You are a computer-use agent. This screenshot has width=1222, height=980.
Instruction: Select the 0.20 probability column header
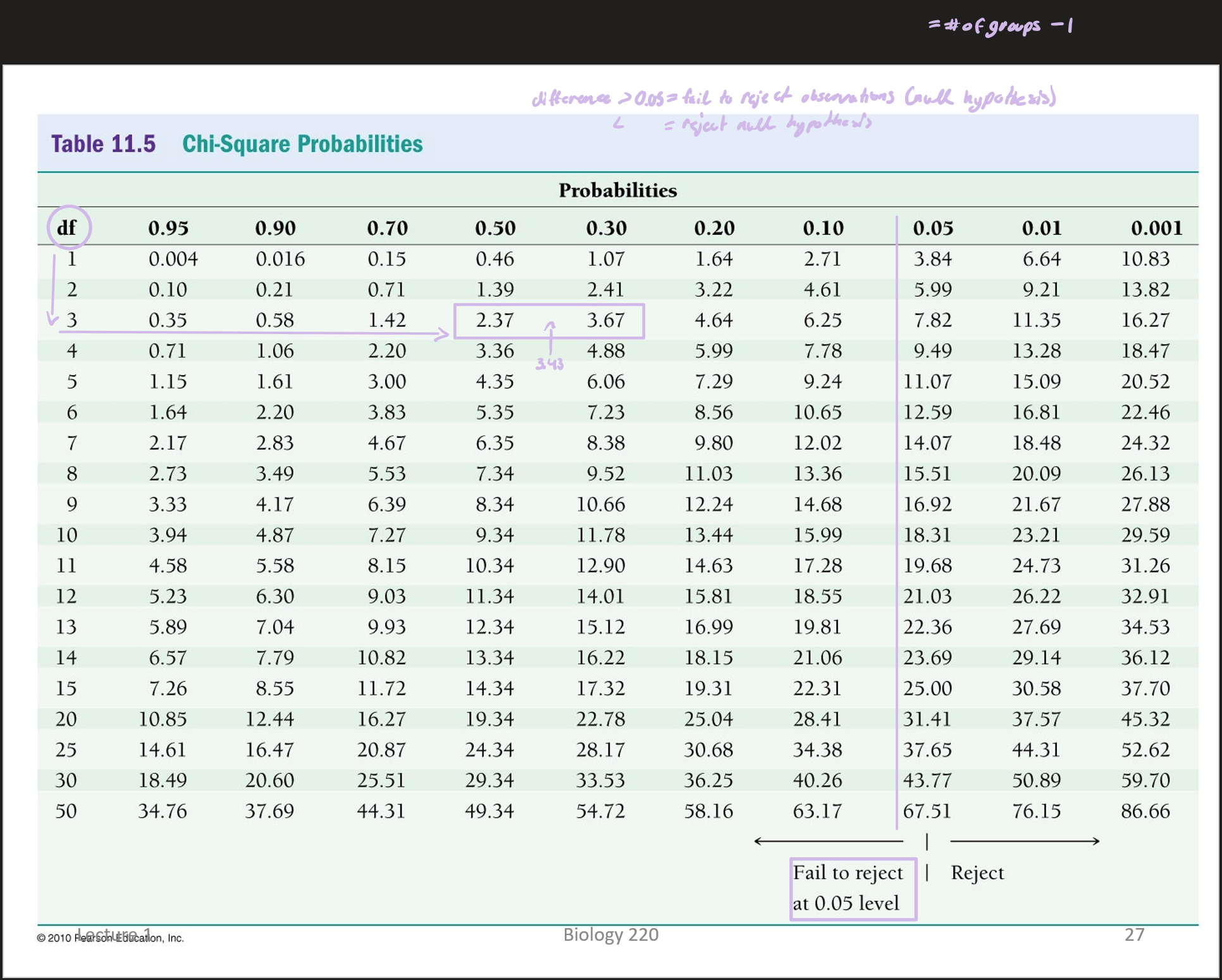[x=714, y=228]
